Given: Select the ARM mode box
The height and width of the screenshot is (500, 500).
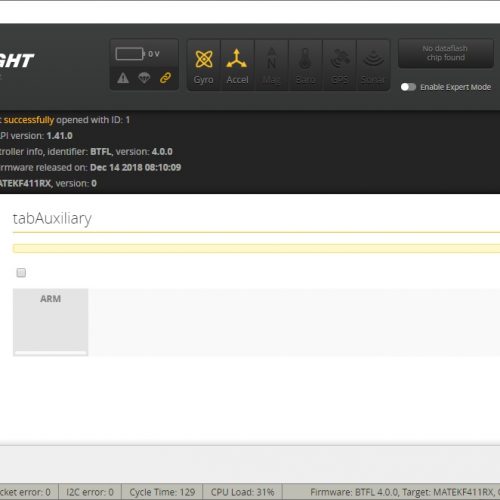Looking at the screenshot, I should tap(50, 322).
